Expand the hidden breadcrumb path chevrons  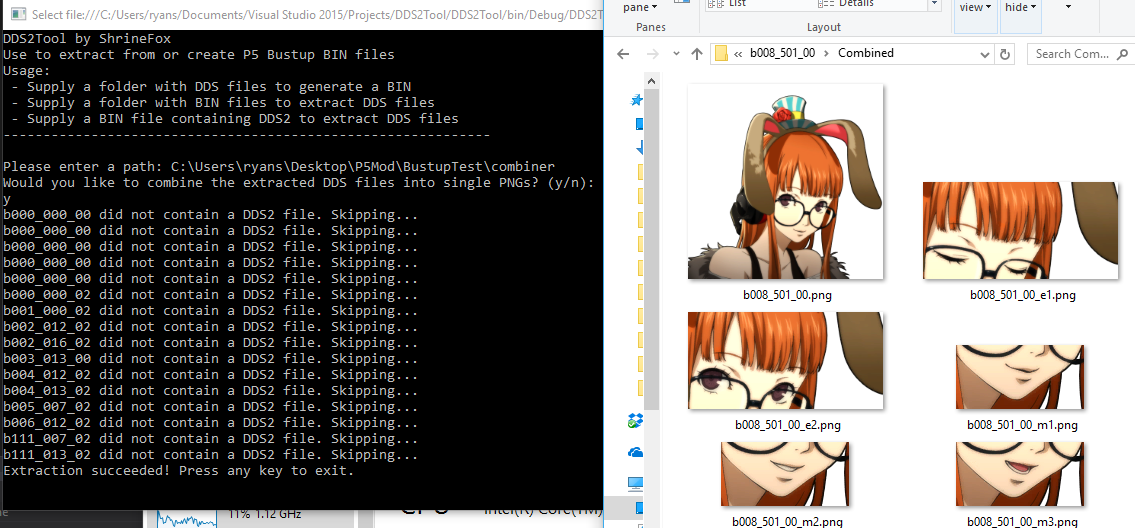[738, 54]
